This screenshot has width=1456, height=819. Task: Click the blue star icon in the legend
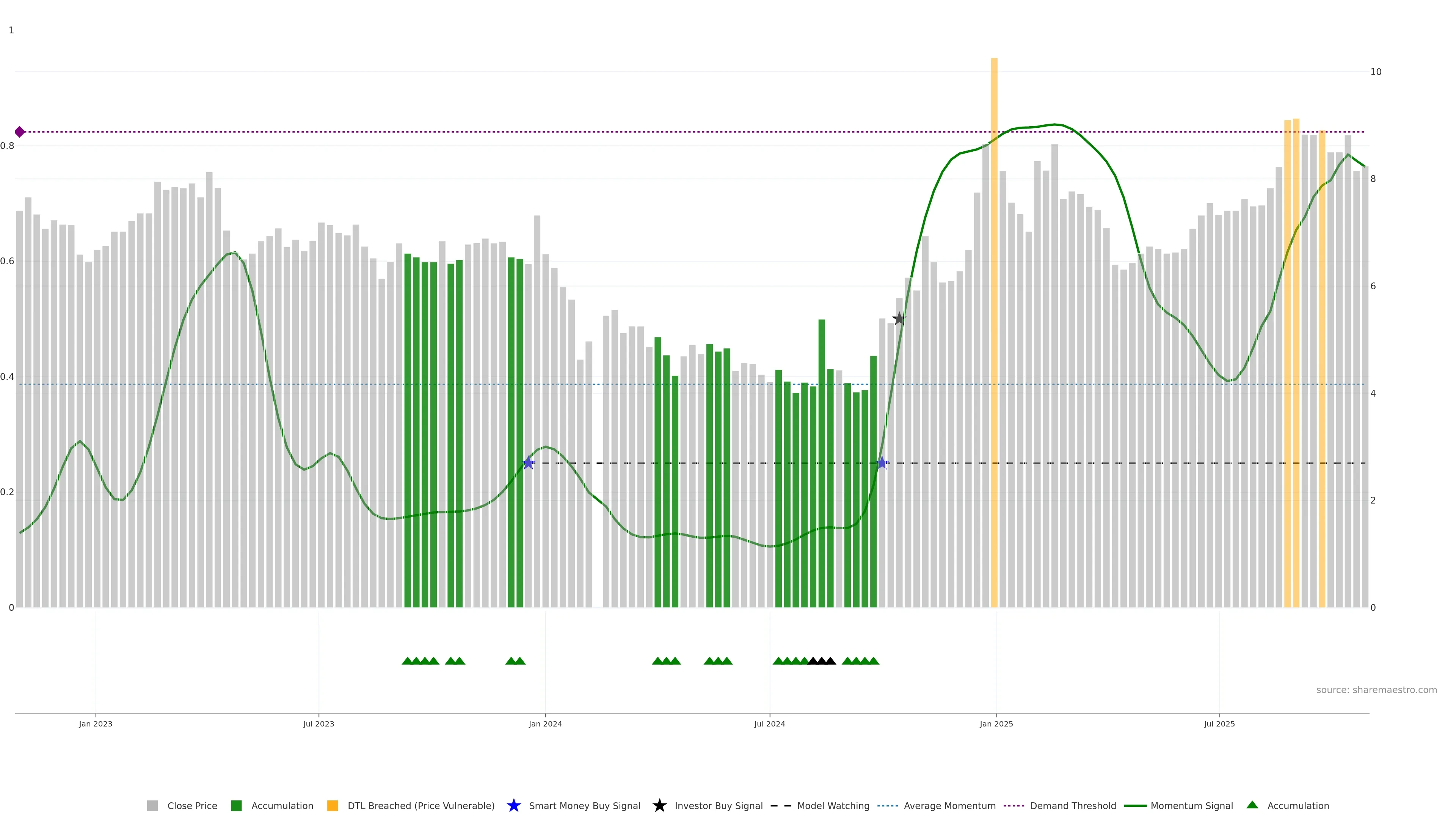(x=513, y=805)
